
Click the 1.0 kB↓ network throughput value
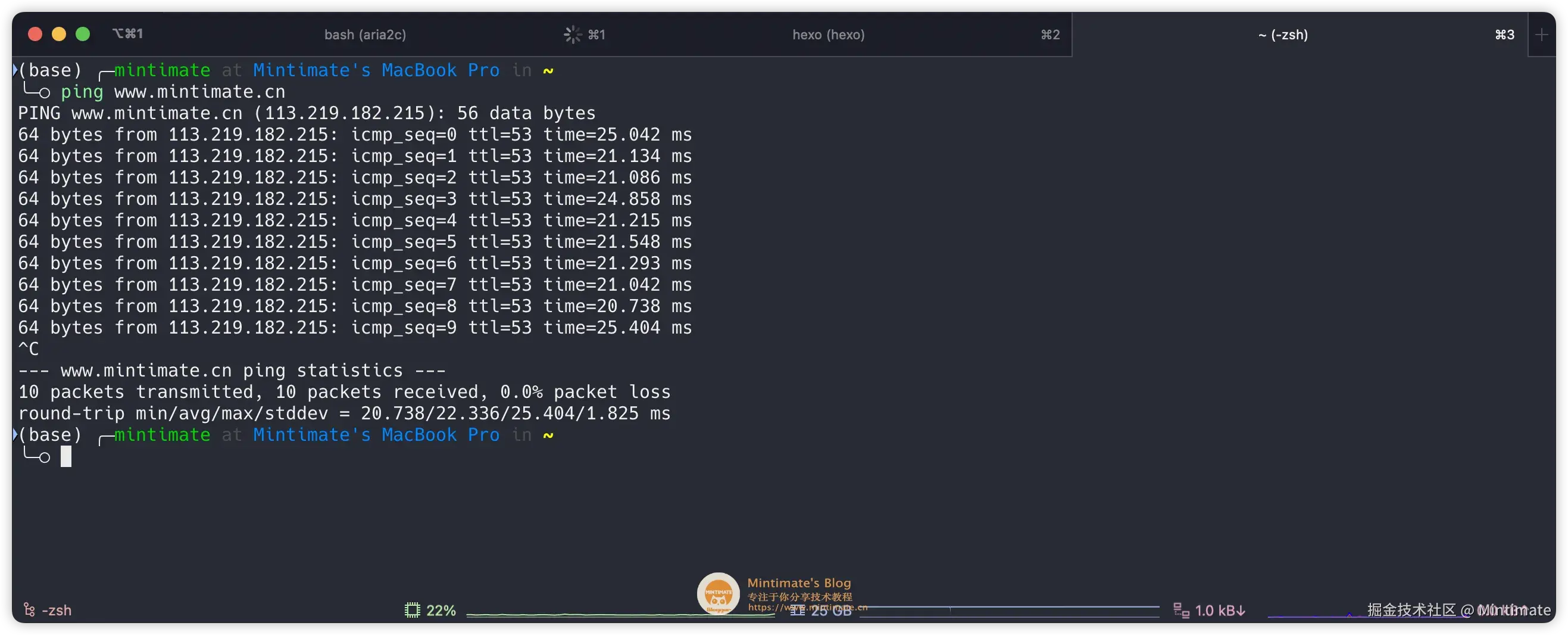click(x=1220, y=610)
